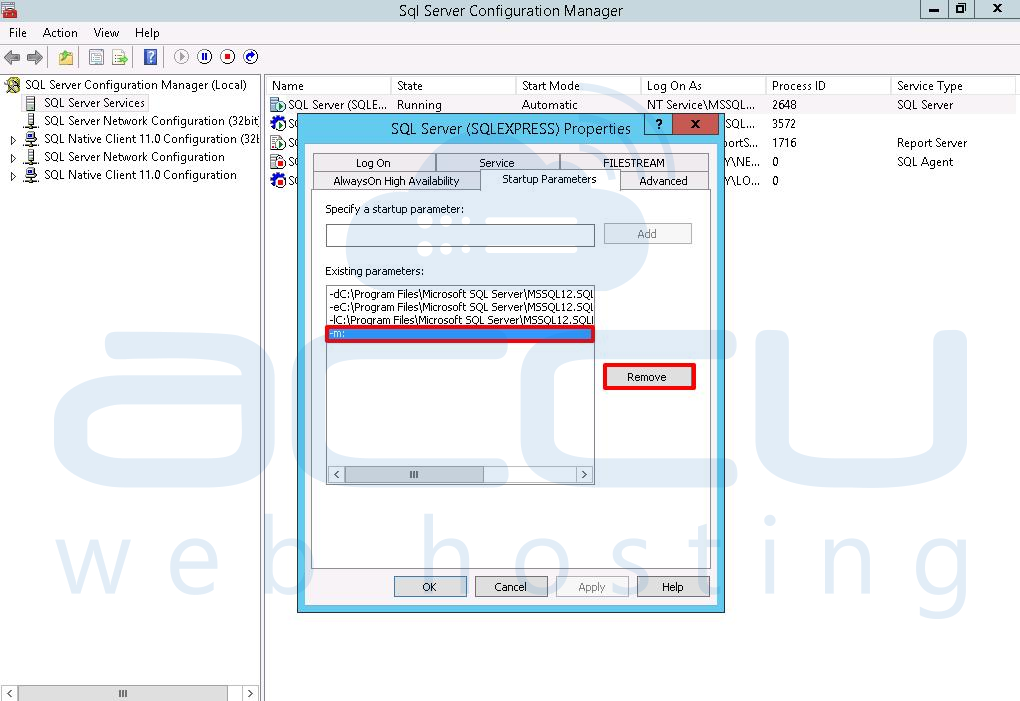Open the Help menu
The image size is (1020, 701).
(147, 33)
